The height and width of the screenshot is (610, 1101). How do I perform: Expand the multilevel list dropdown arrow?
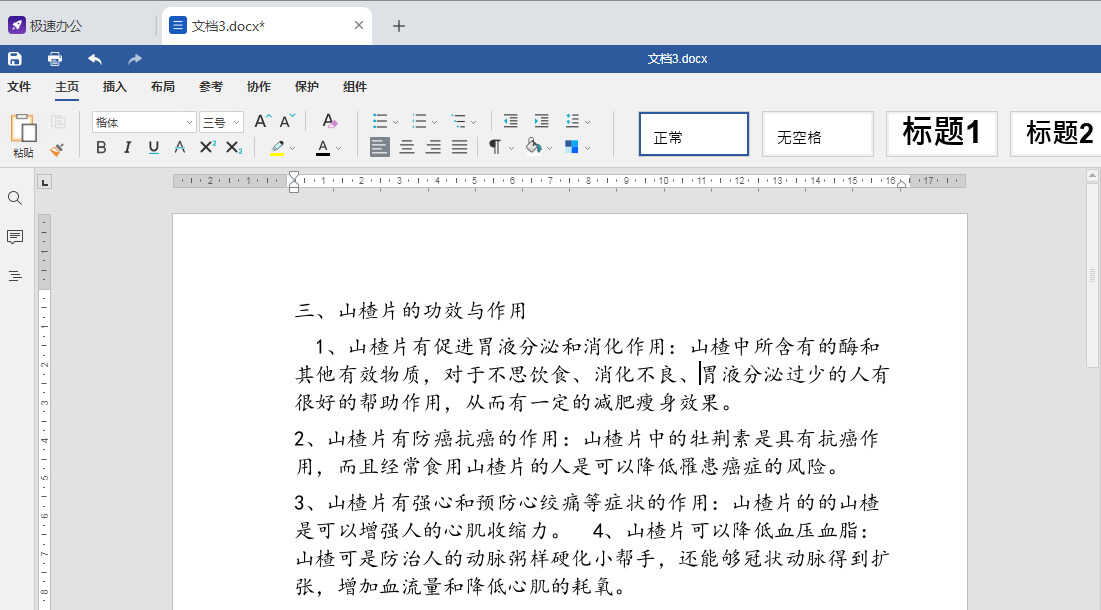click(x=474, y=123)
